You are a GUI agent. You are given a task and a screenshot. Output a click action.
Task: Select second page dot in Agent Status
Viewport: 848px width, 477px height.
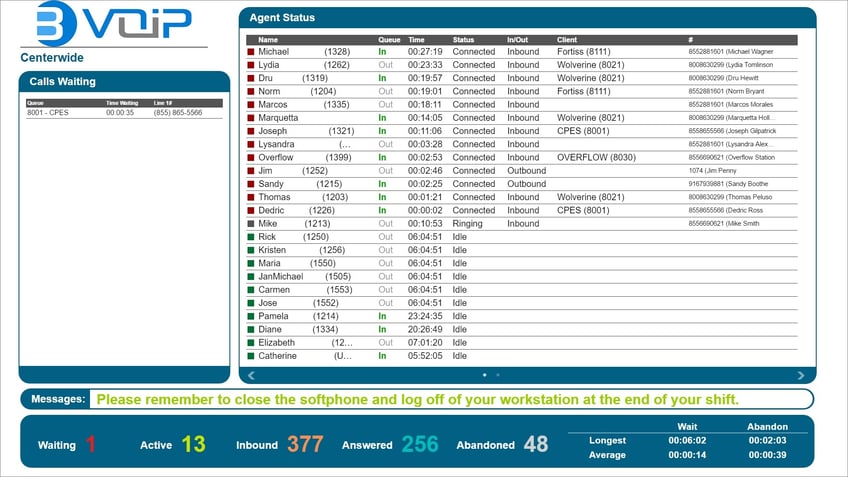click(498, 375)
